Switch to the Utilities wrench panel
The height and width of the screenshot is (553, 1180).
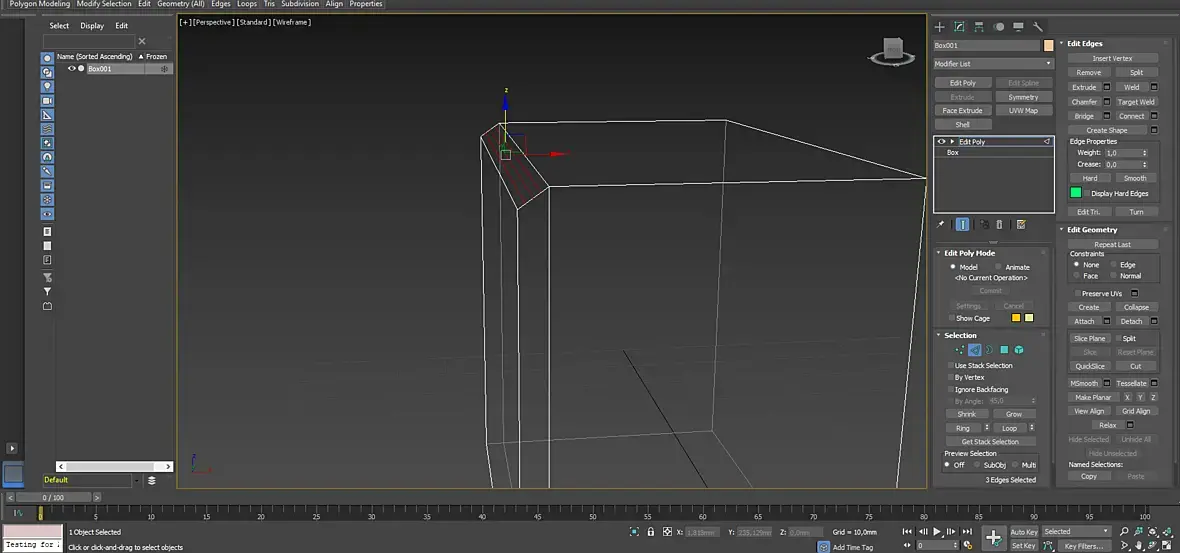point(1038,27)
